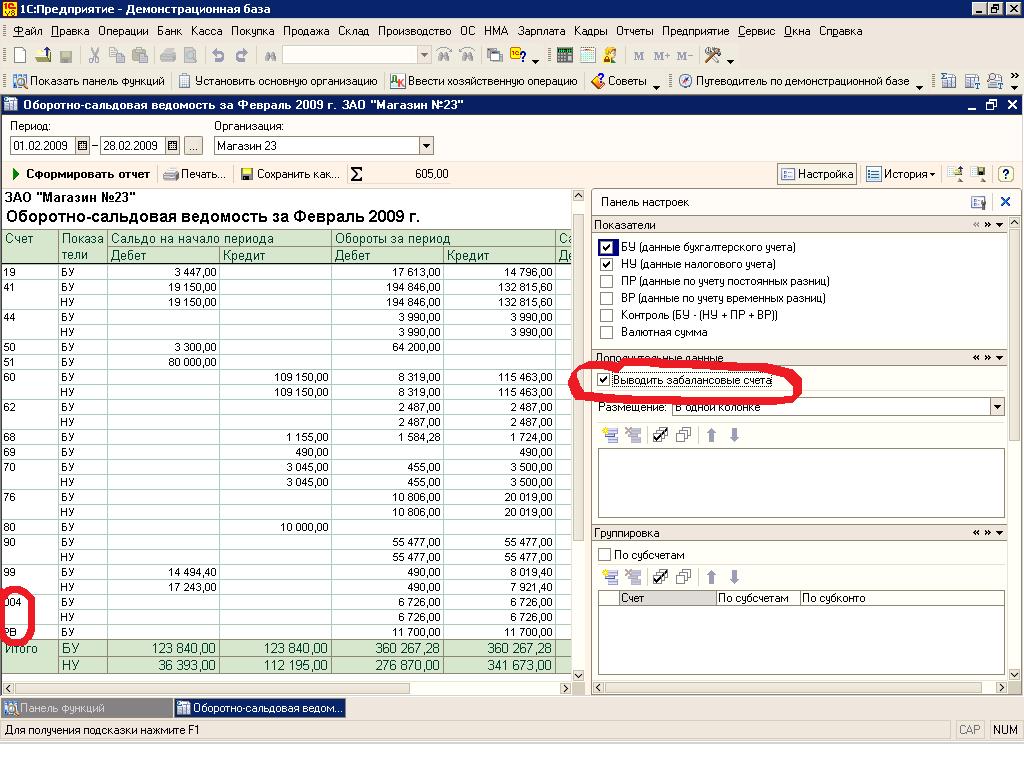Screen dimensions: 1024x768
Task: Open the Размещение dropdown arrow
Action: click(x=997, y=407)
